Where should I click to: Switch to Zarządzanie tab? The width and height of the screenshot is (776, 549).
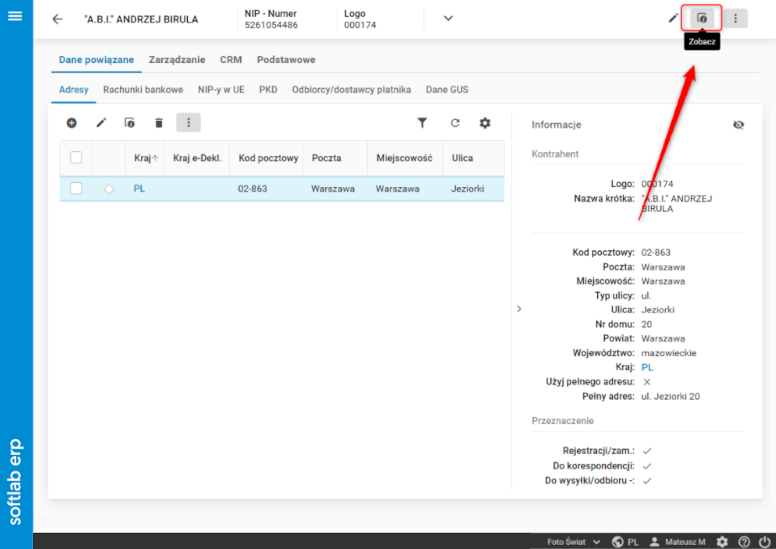(177, 60)
